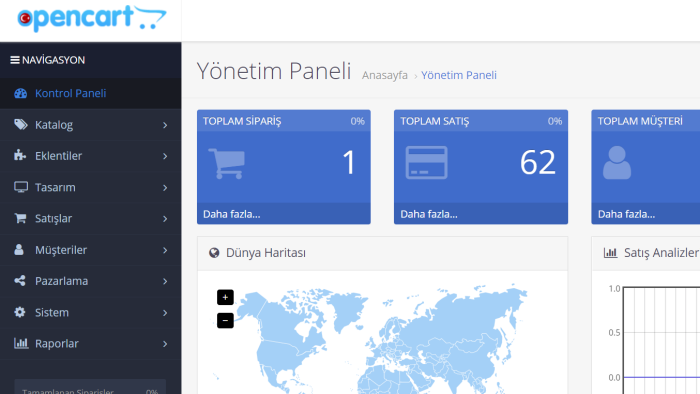Click the OpenCart logo
This screenshot has width=700, height=394.
pos(92,18)
